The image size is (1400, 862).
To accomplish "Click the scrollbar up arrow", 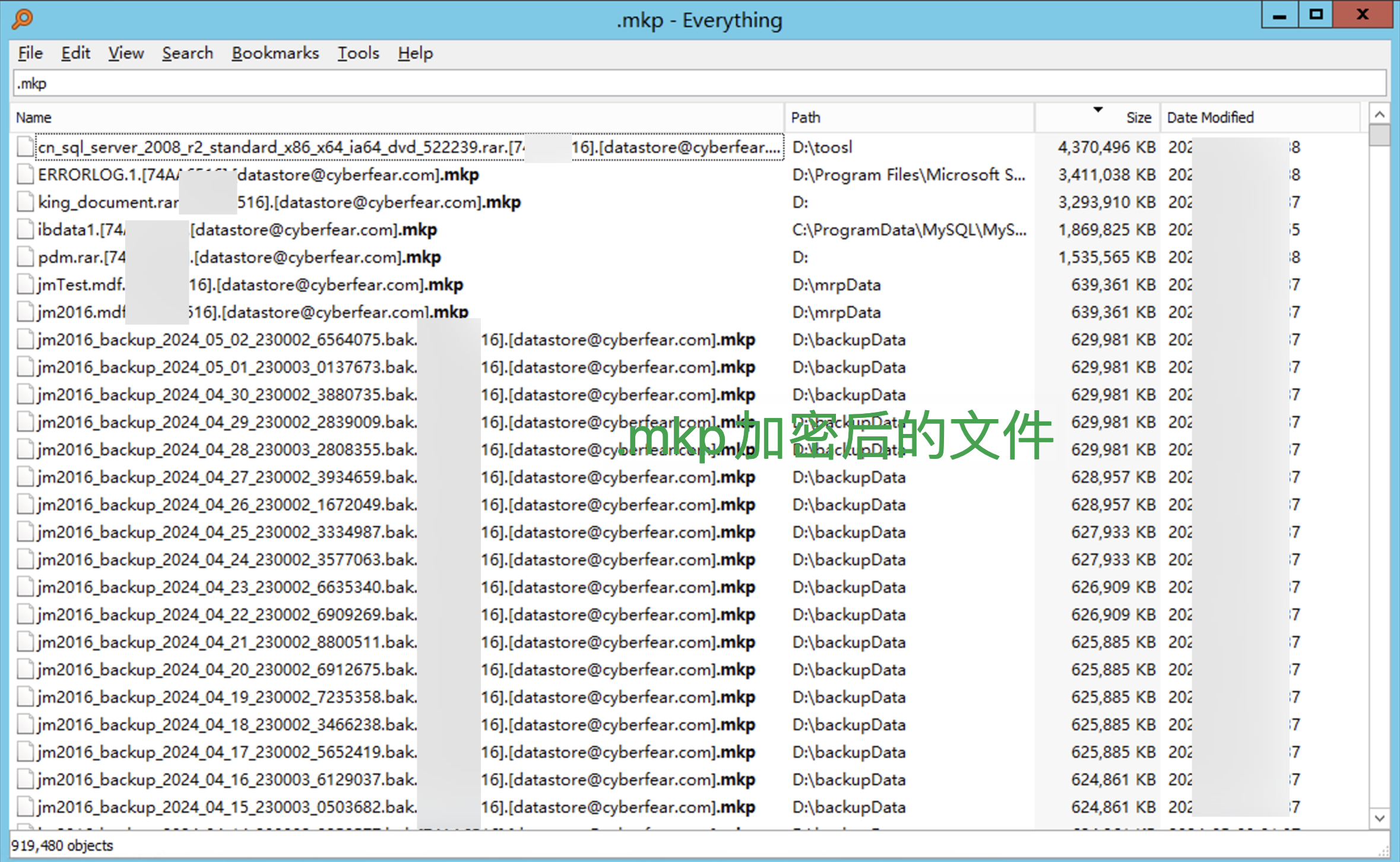I will (1379, 114).
